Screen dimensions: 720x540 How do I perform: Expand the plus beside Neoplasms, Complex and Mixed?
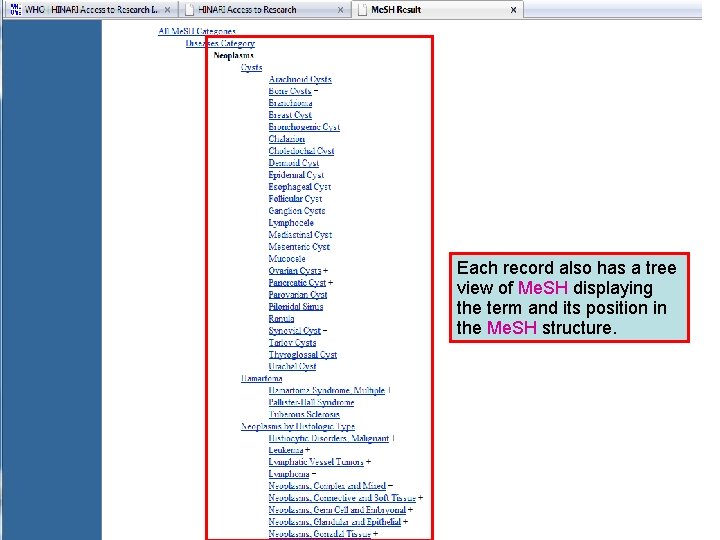click(390, 486)
